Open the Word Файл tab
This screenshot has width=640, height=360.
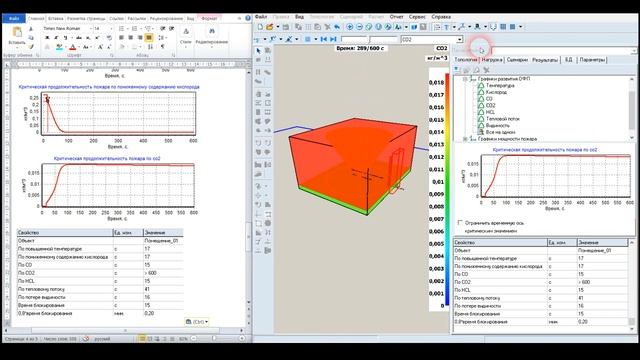click(x=14, y=18)
